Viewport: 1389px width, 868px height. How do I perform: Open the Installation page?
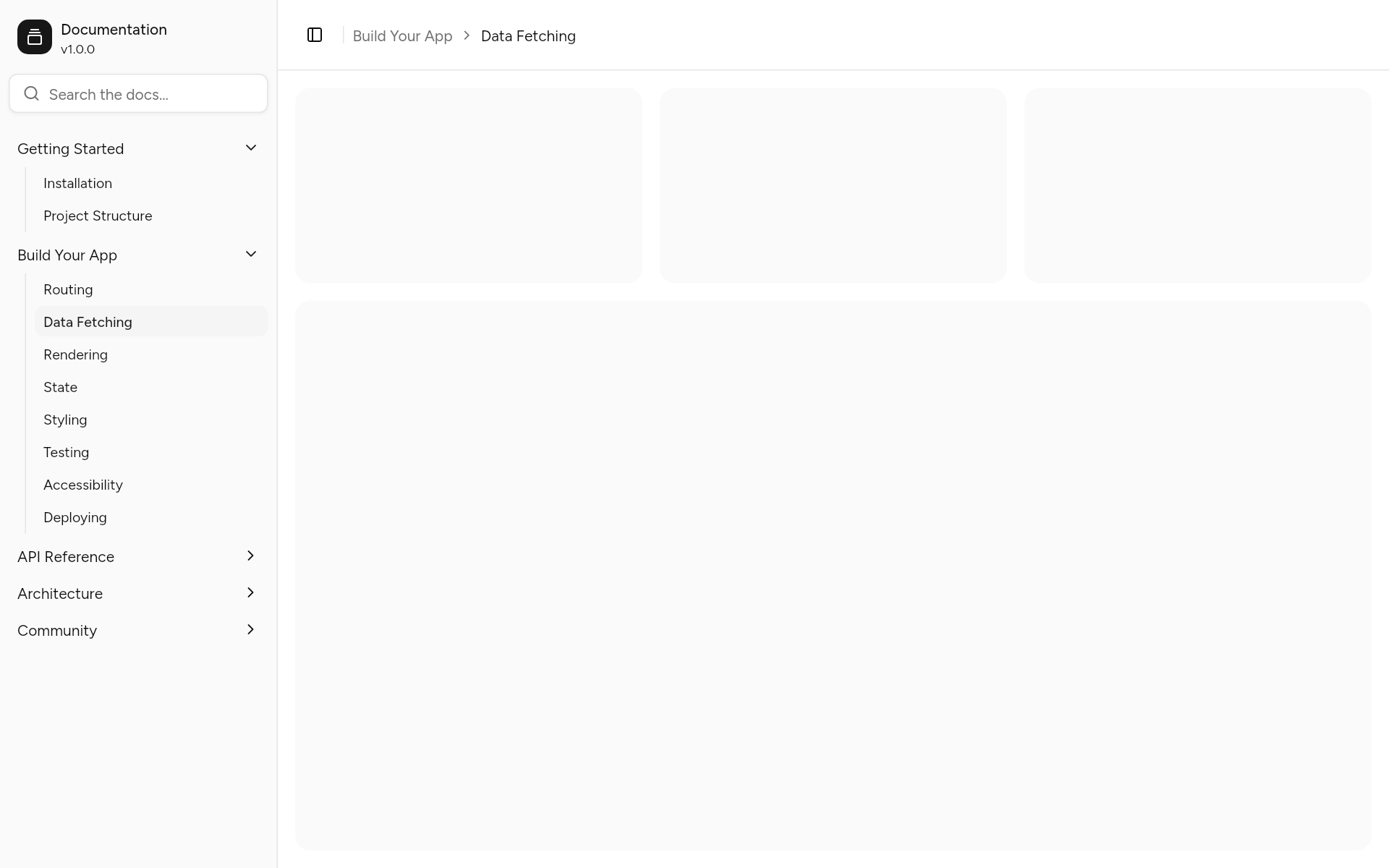[151, 183]
